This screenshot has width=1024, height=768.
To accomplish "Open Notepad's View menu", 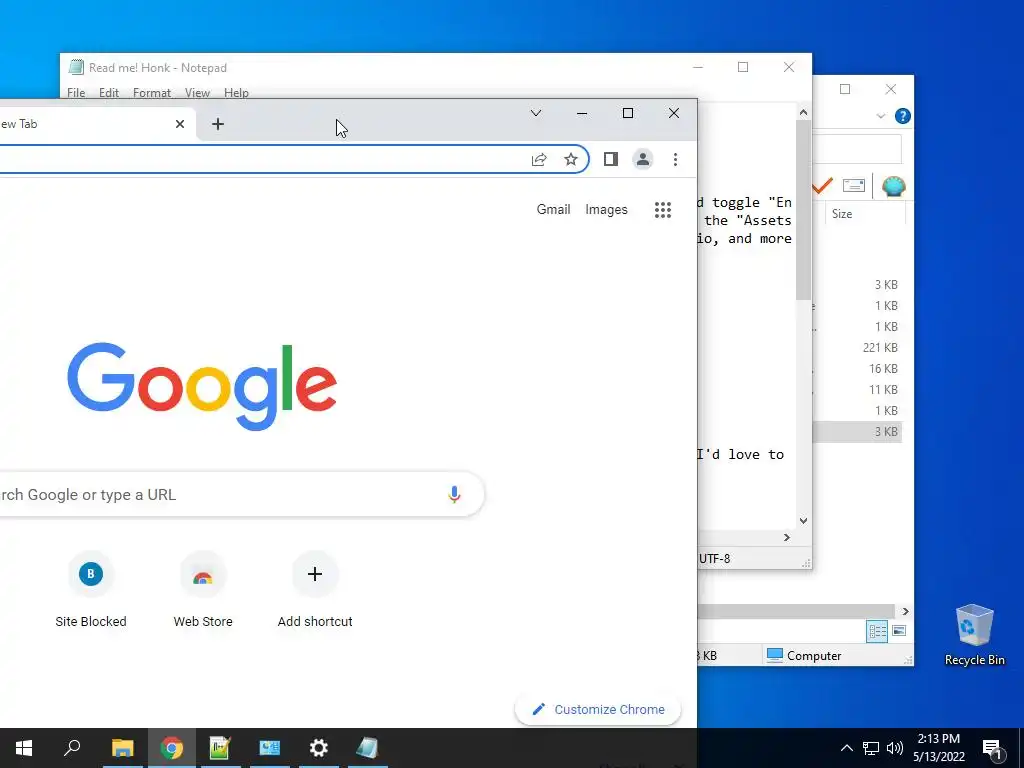I will 197,93.
